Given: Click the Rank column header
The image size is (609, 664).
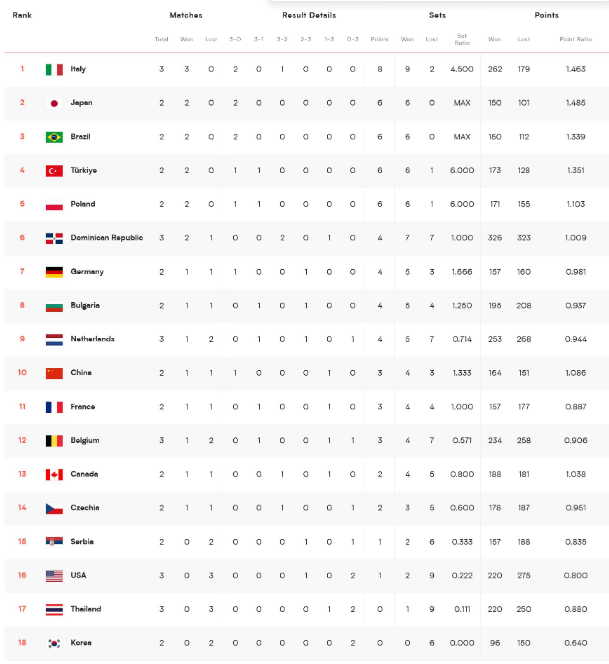Looking at the screenshot, I should tap(22, 15).
